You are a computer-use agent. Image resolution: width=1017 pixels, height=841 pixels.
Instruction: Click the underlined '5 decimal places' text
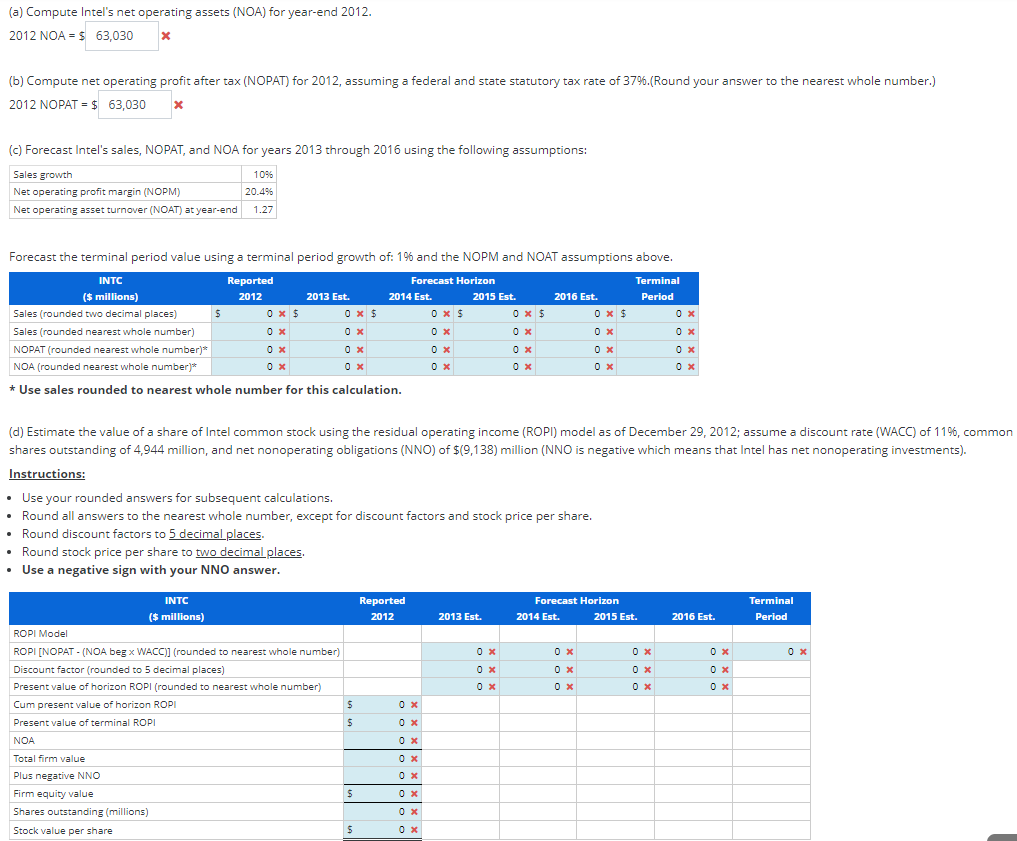215,534
